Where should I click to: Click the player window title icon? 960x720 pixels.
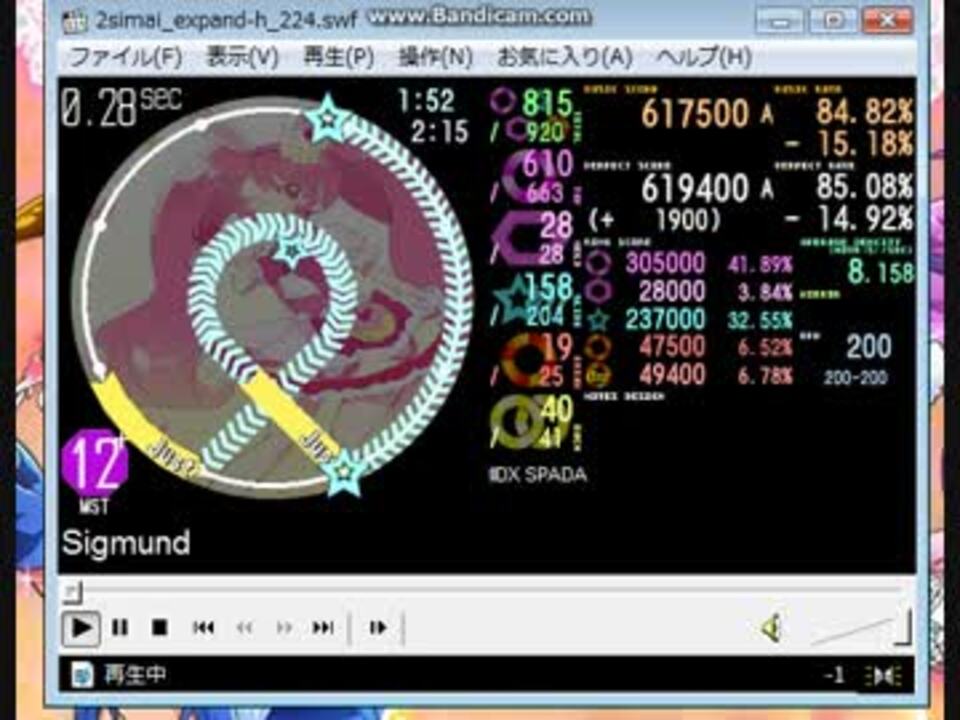tap(75, 21)
